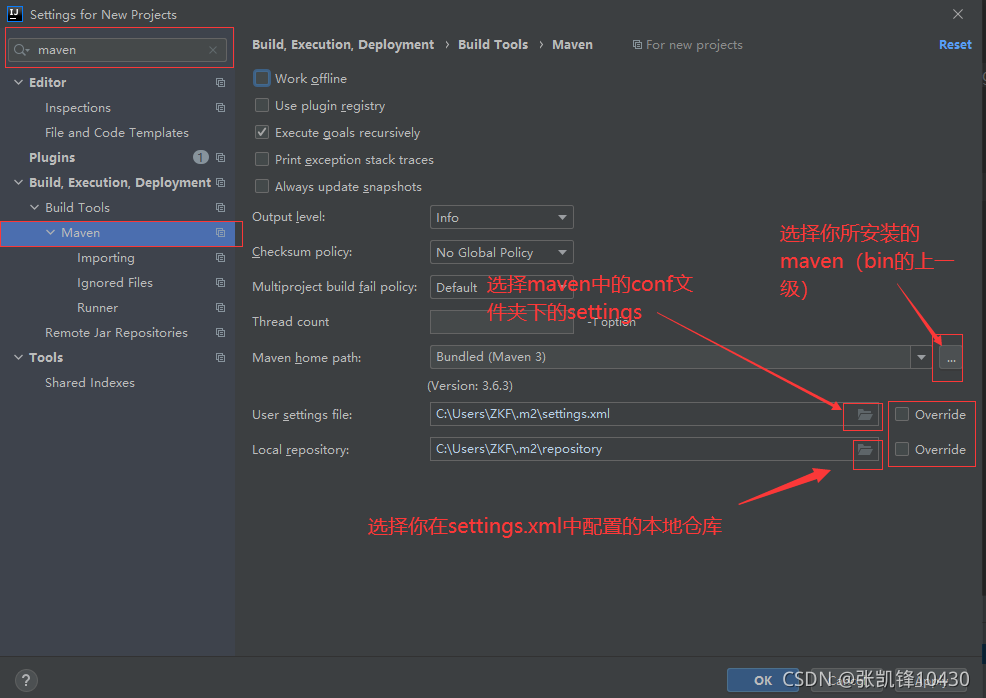Click the Thread count input field

501,321
